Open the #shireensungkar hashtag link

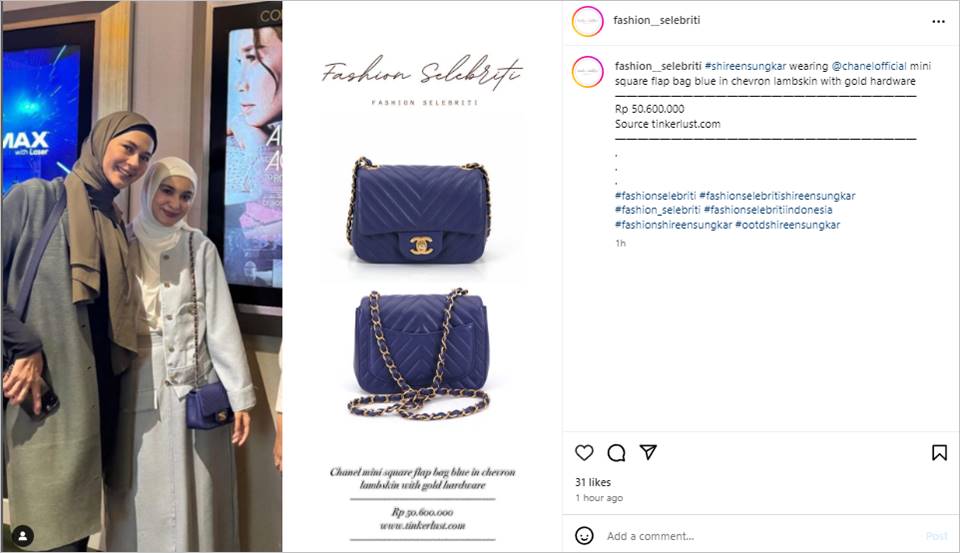point(745,66)
